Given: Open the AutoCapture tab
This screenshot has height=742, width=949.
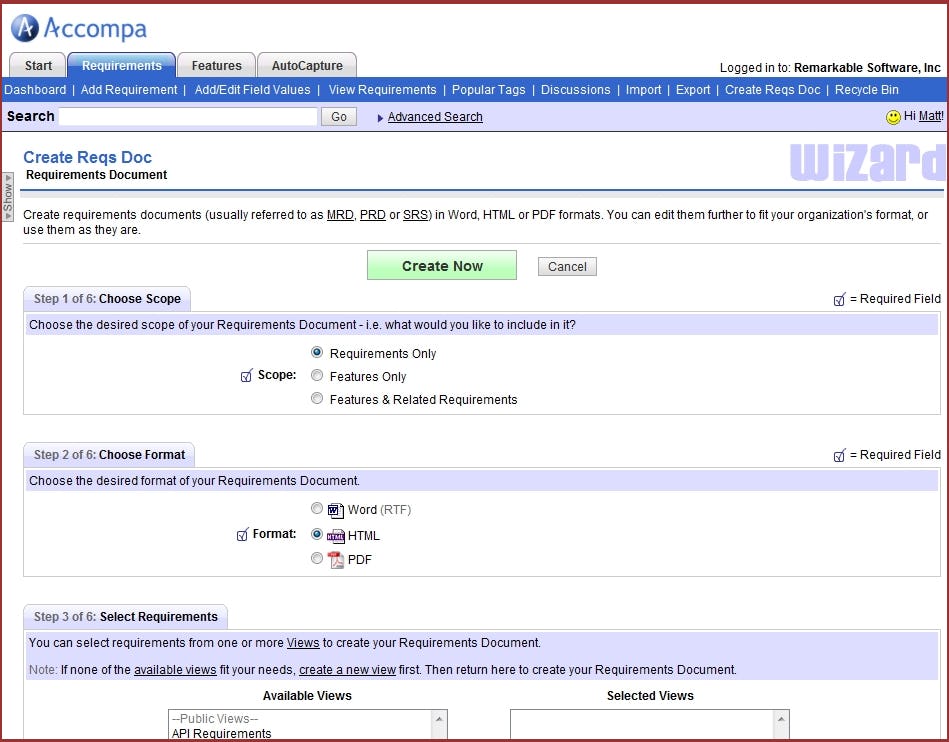Looking at the screenshot, I should (306, 64).
